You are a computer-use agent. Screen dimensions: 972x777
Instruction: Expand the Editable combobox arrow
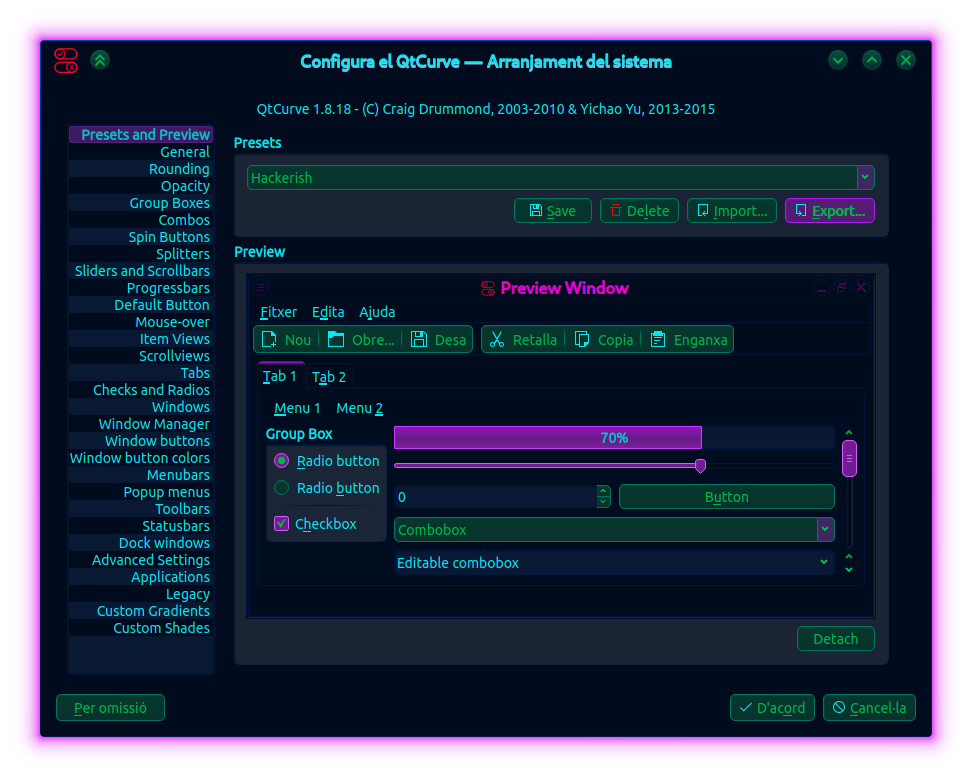(x=824, y=562)
